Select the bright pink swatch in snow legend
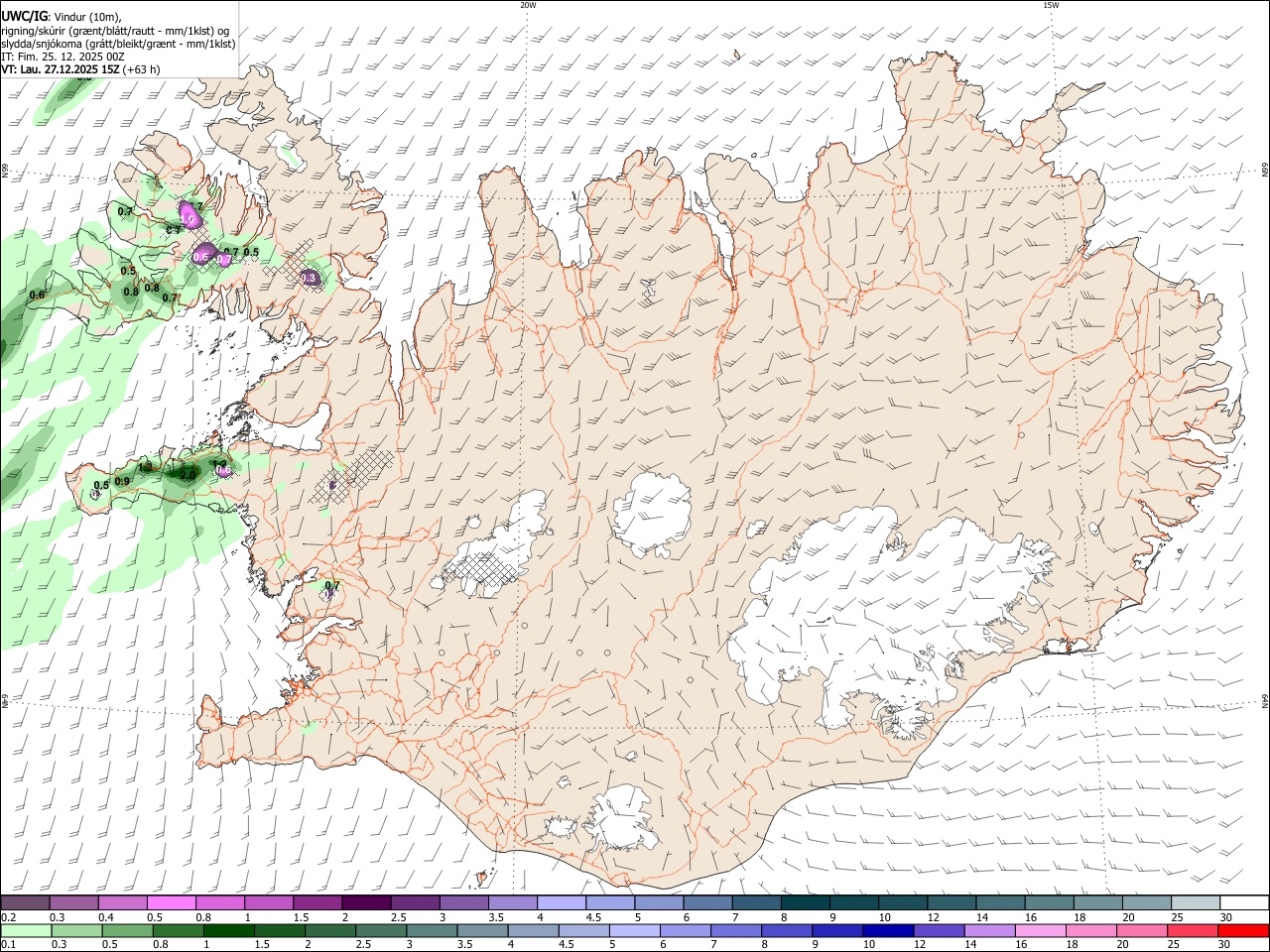This screenshot has width=1270, height=952. pos(171,903)
